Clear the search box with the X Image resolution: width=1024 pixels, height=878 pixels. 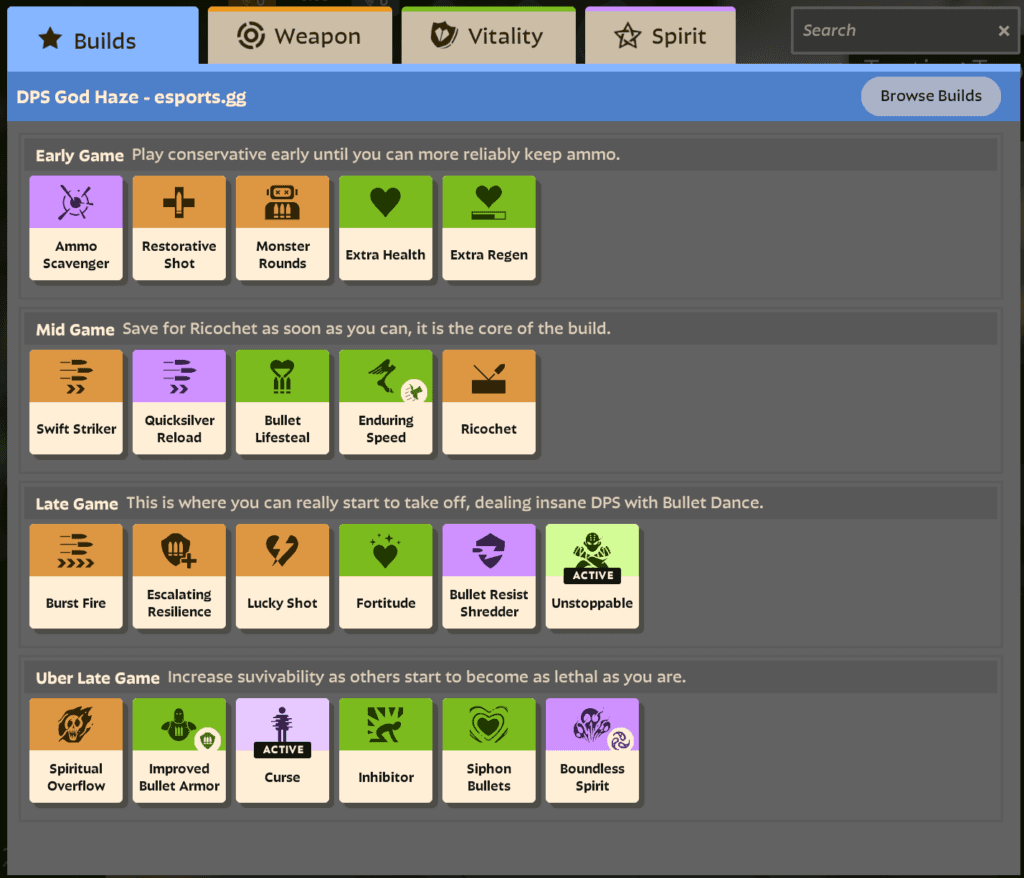[1003, 30]
